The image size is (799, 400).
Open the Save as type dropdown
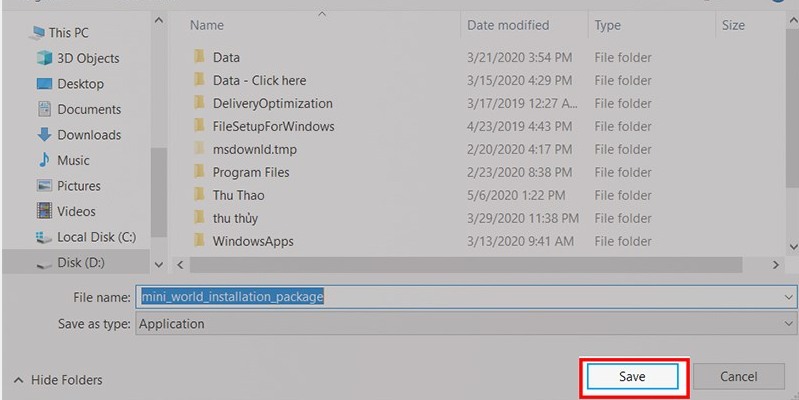click(x=789, y=324)
